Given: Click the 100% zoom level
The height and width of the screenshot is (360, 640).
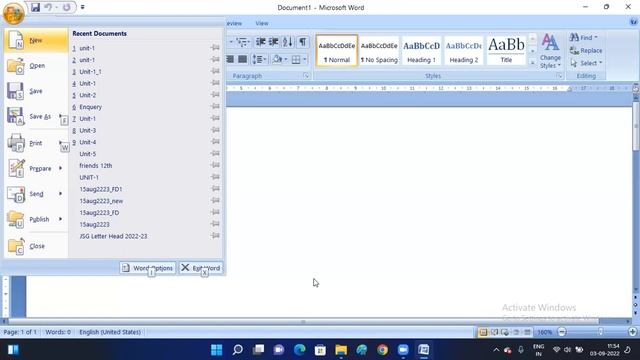Looking at the screenshot, I should click(544, 332).
